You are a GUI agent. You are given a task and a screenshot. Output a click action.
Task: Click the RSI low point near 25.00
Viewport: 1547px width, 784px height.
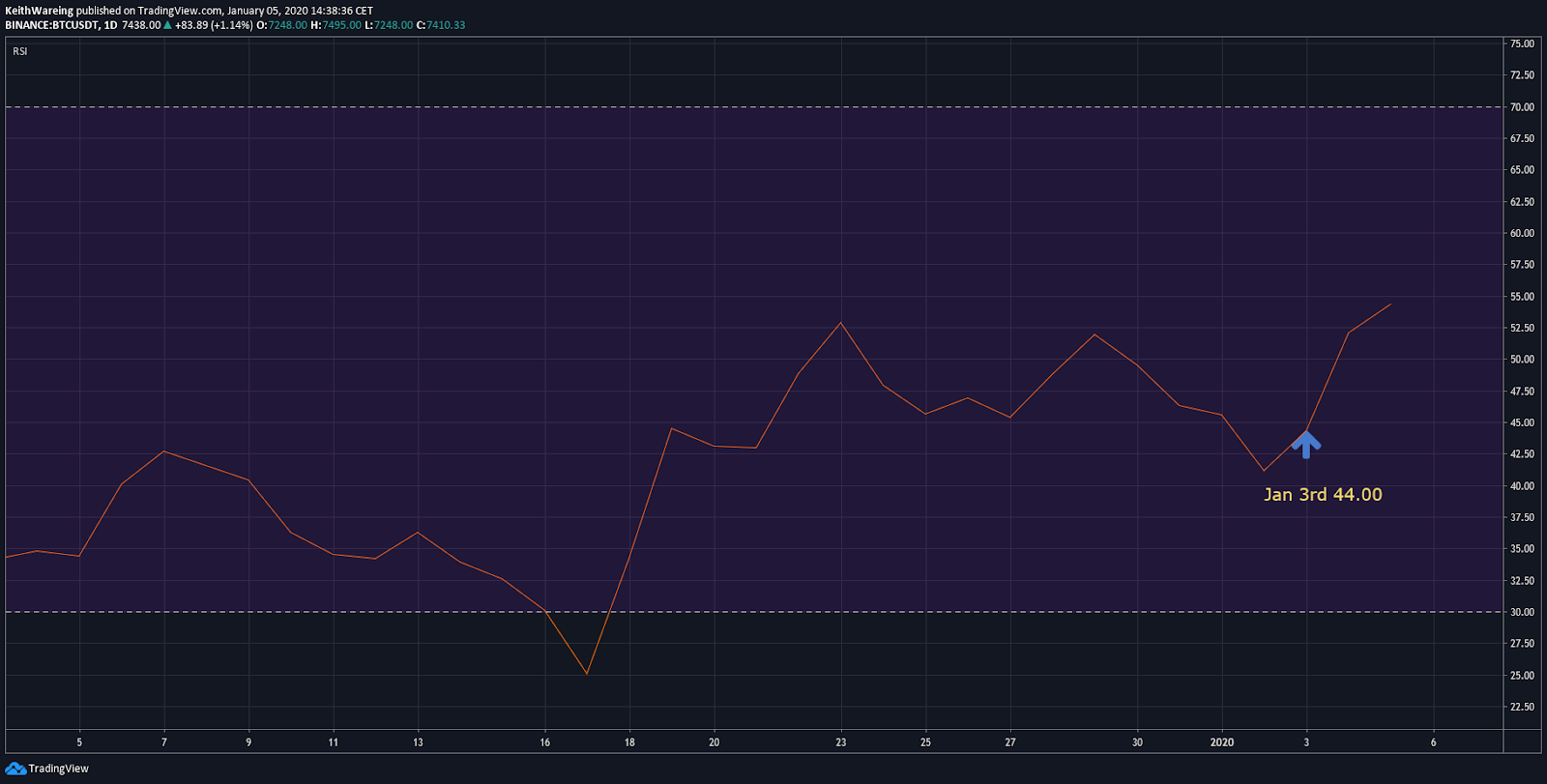(587, 674)
